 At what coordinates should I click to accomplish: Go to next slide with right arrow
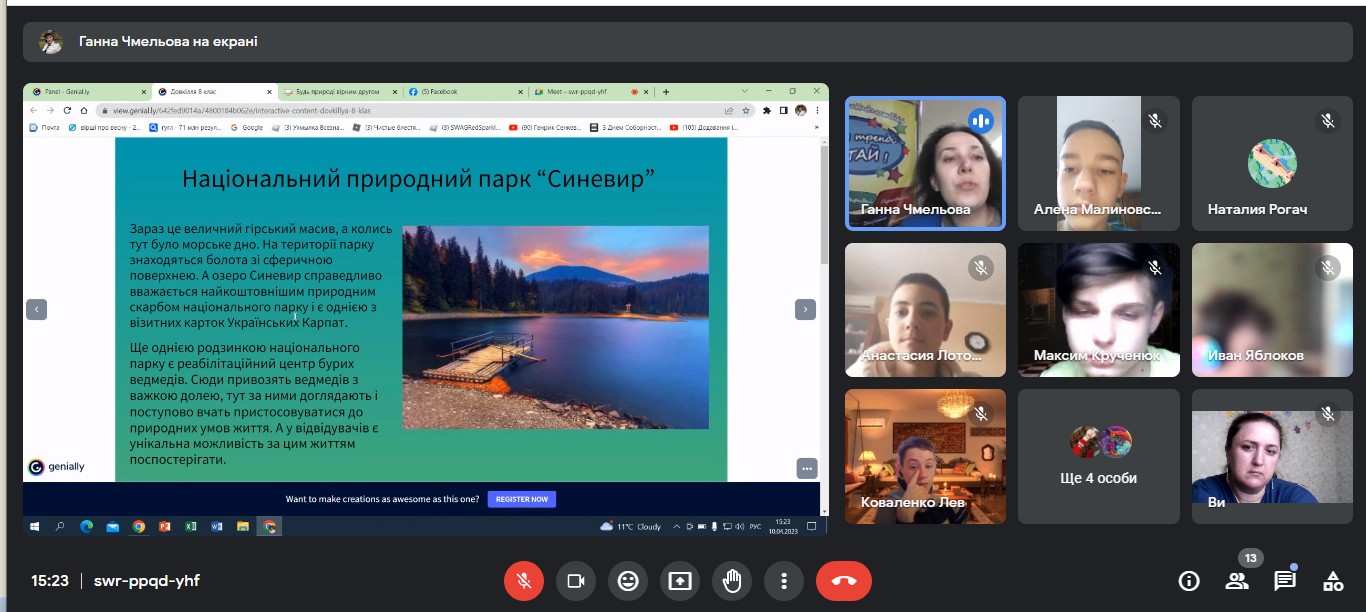click(805, 310)
